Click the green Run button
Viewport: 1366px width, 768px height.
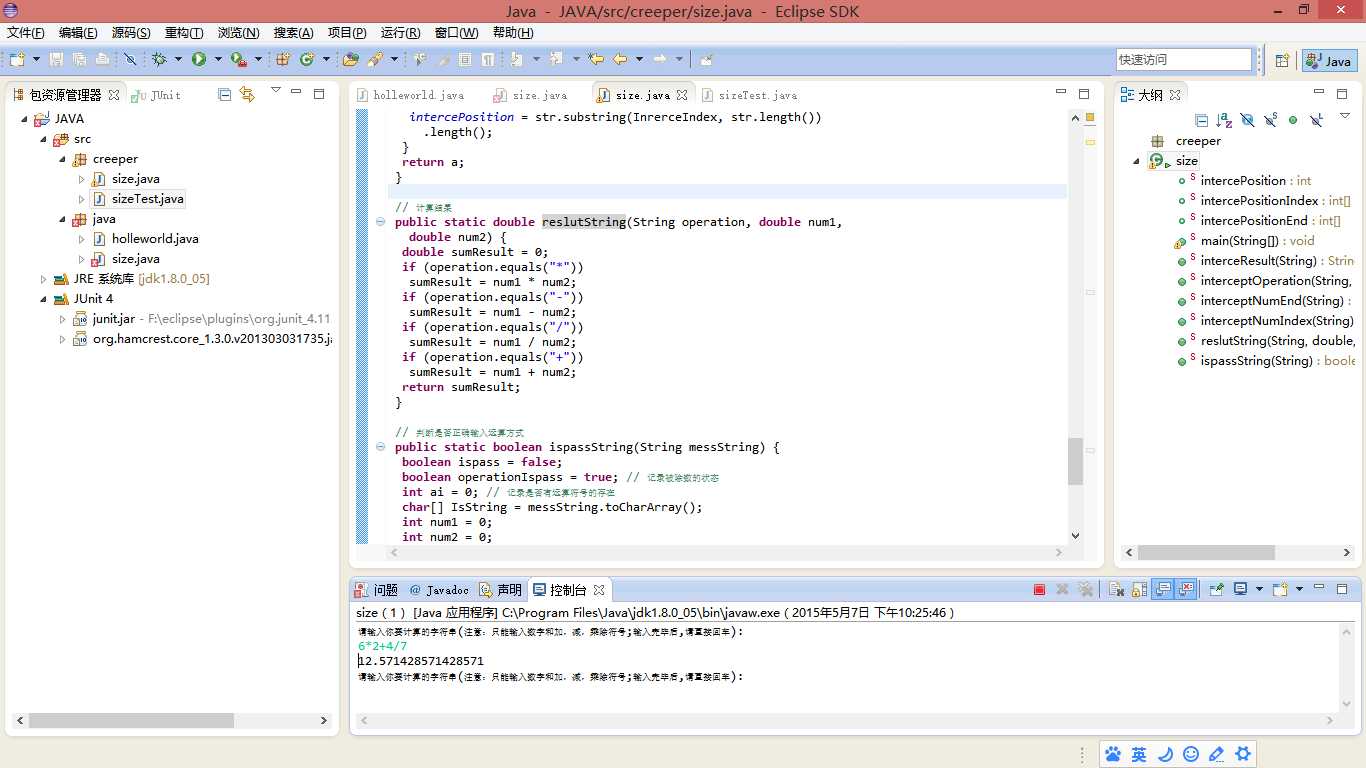[199, 59]
